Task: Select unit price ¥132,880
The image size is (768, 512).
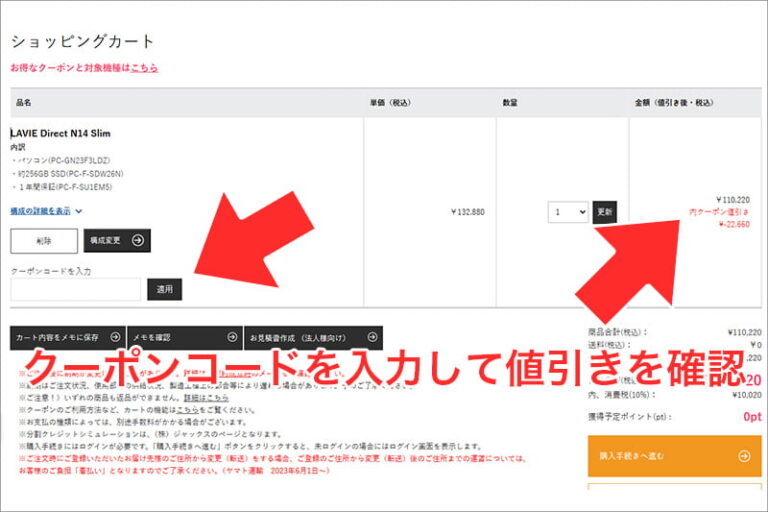Action: pyautogui.click(x=467, y=212)
